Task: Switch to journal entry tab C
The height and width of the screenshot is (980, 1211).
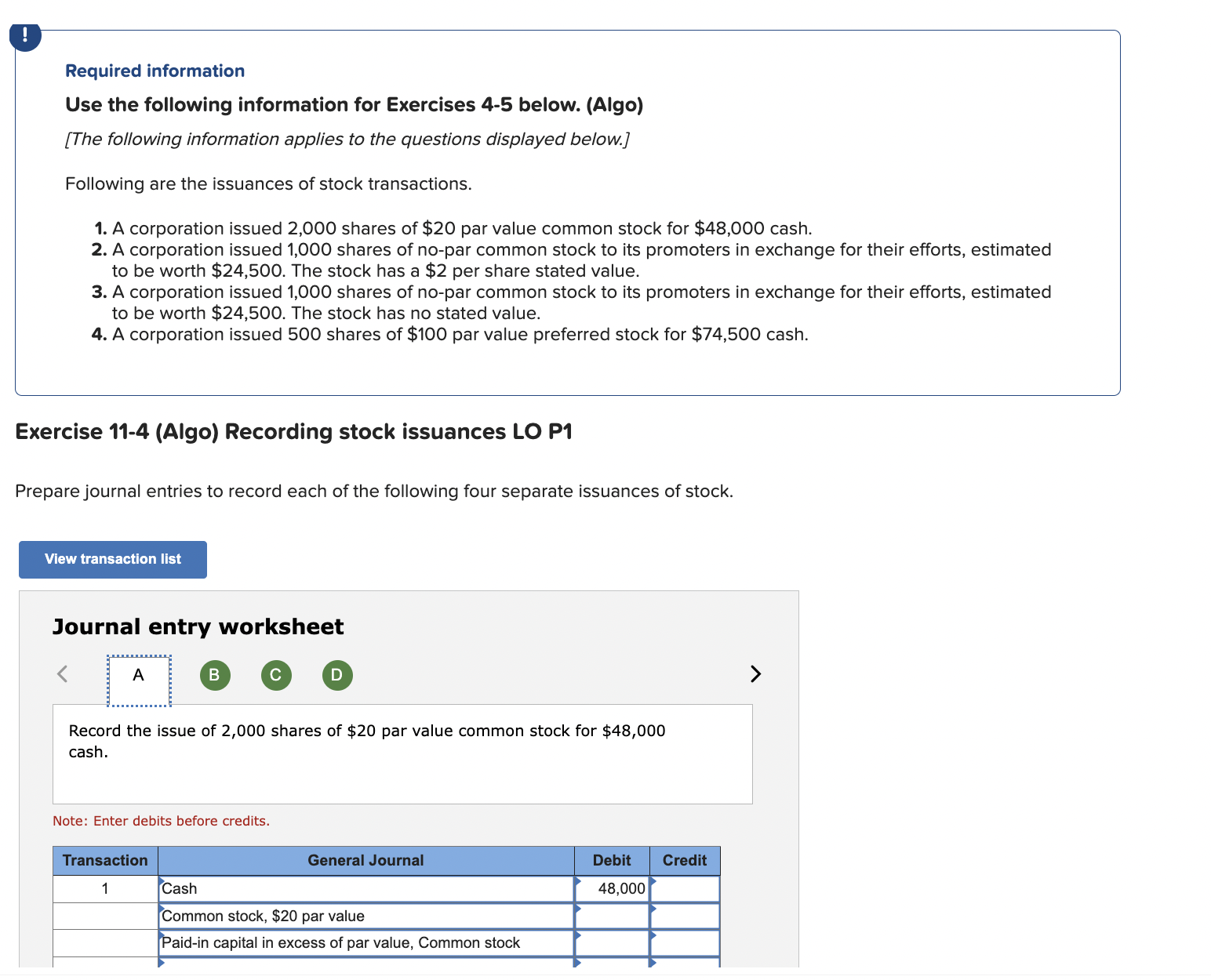Action: [276, 675]
